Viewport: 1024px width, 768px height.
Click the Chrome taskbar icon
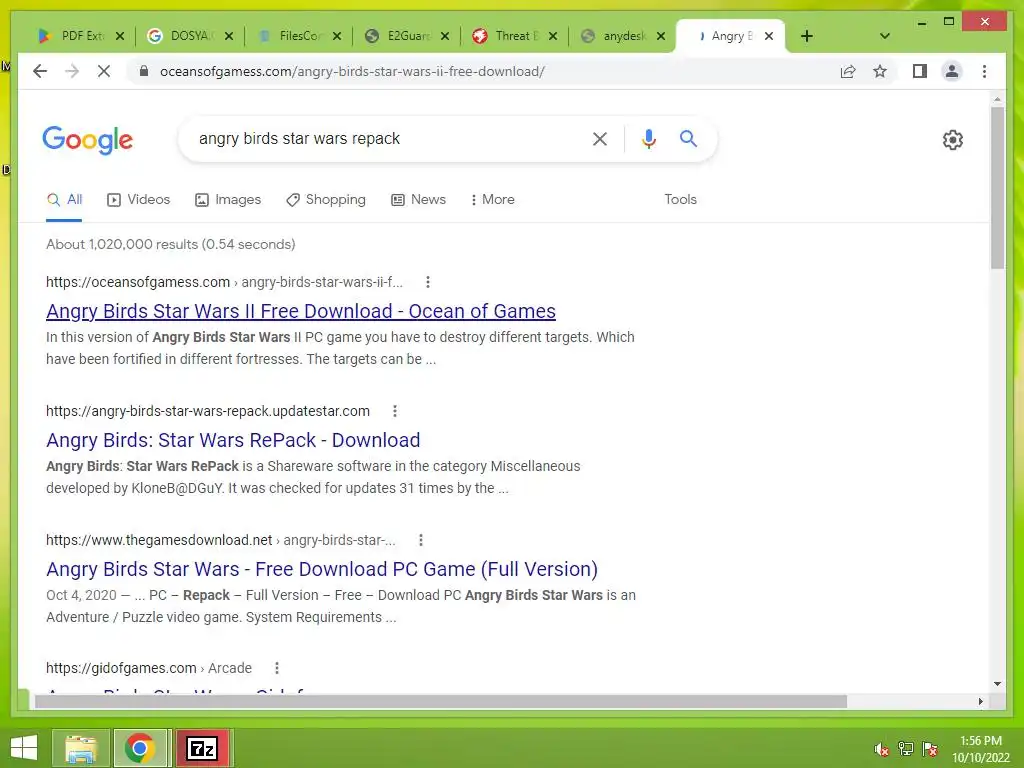click(140, 748)
